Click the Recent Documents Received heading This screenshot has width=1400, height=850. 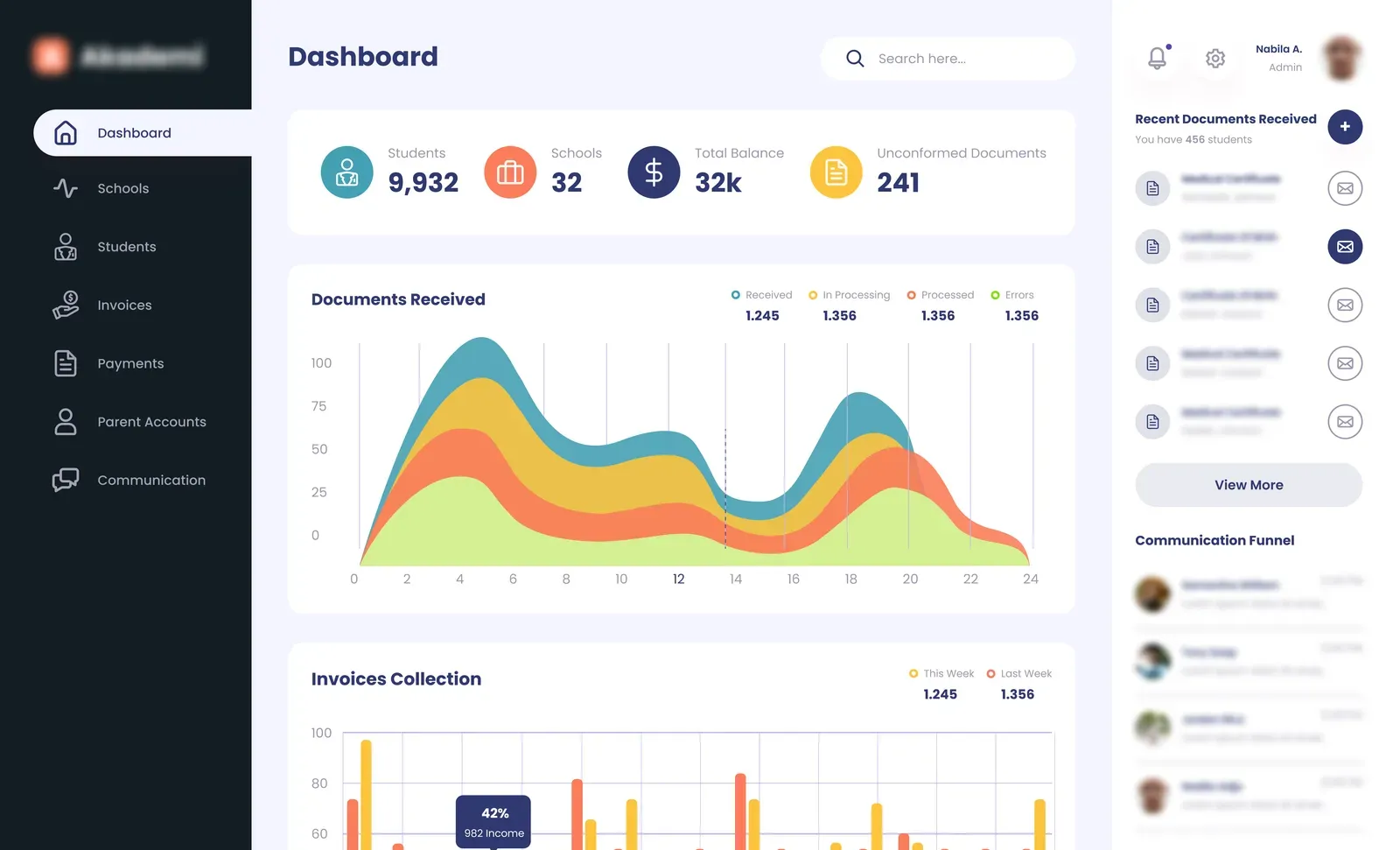click(x=1225, y=119)
